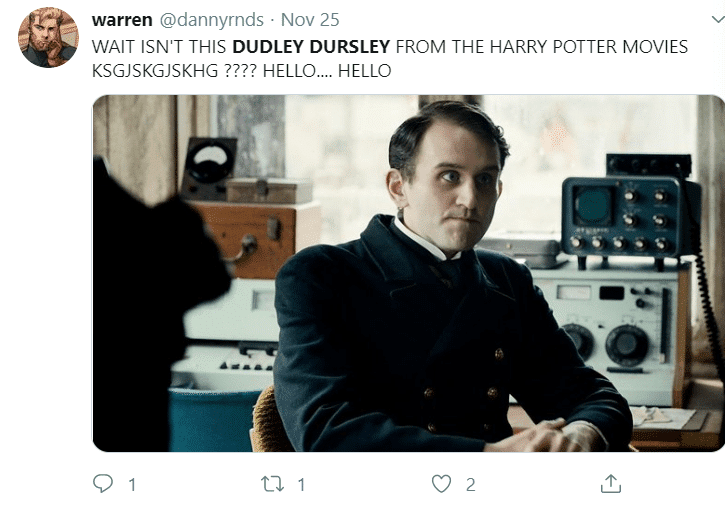Click the man in uniform in the GIF
725x505 pixels.
444,277
